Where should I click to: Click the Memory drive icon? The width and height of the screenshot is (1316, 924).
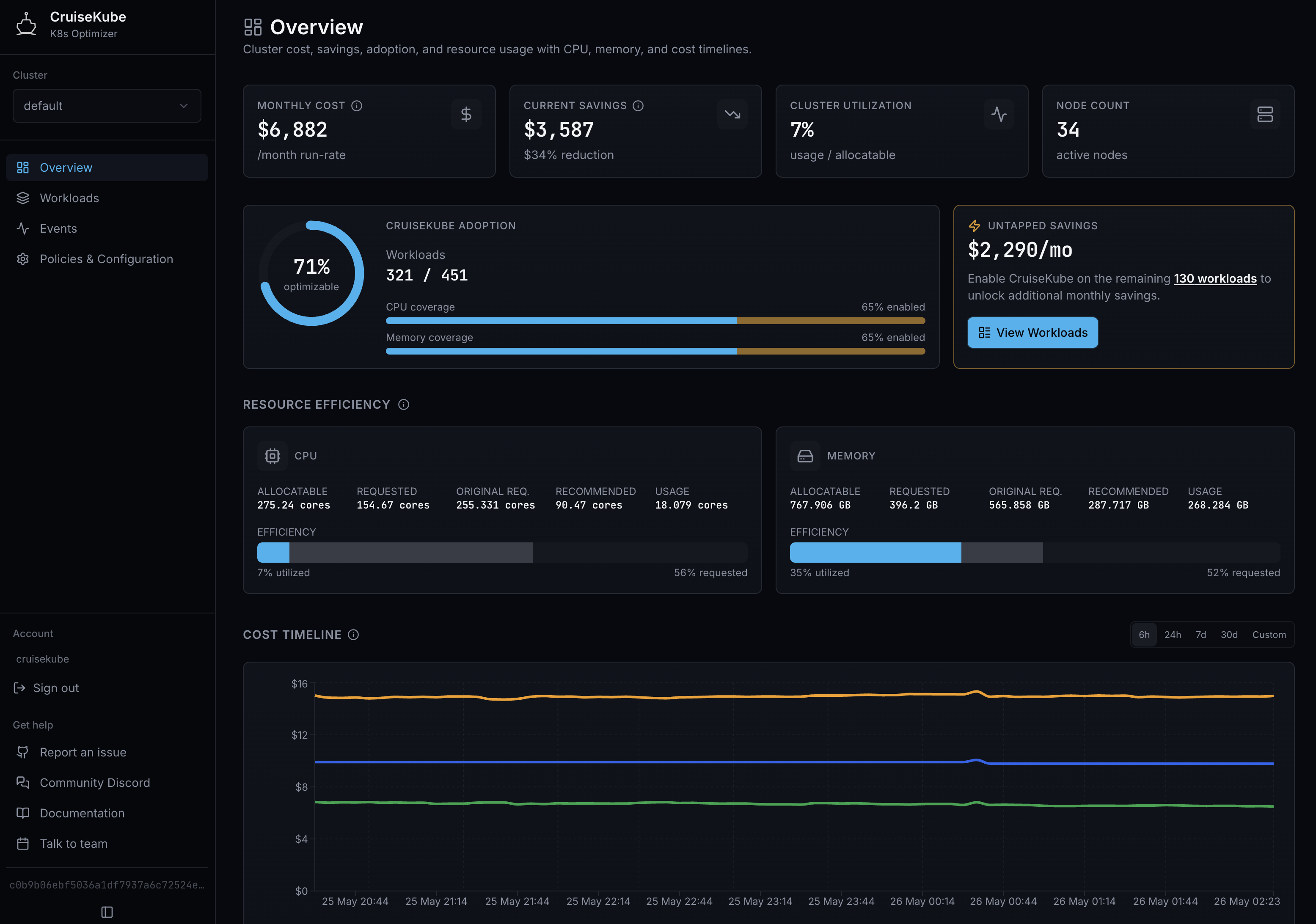805,456
